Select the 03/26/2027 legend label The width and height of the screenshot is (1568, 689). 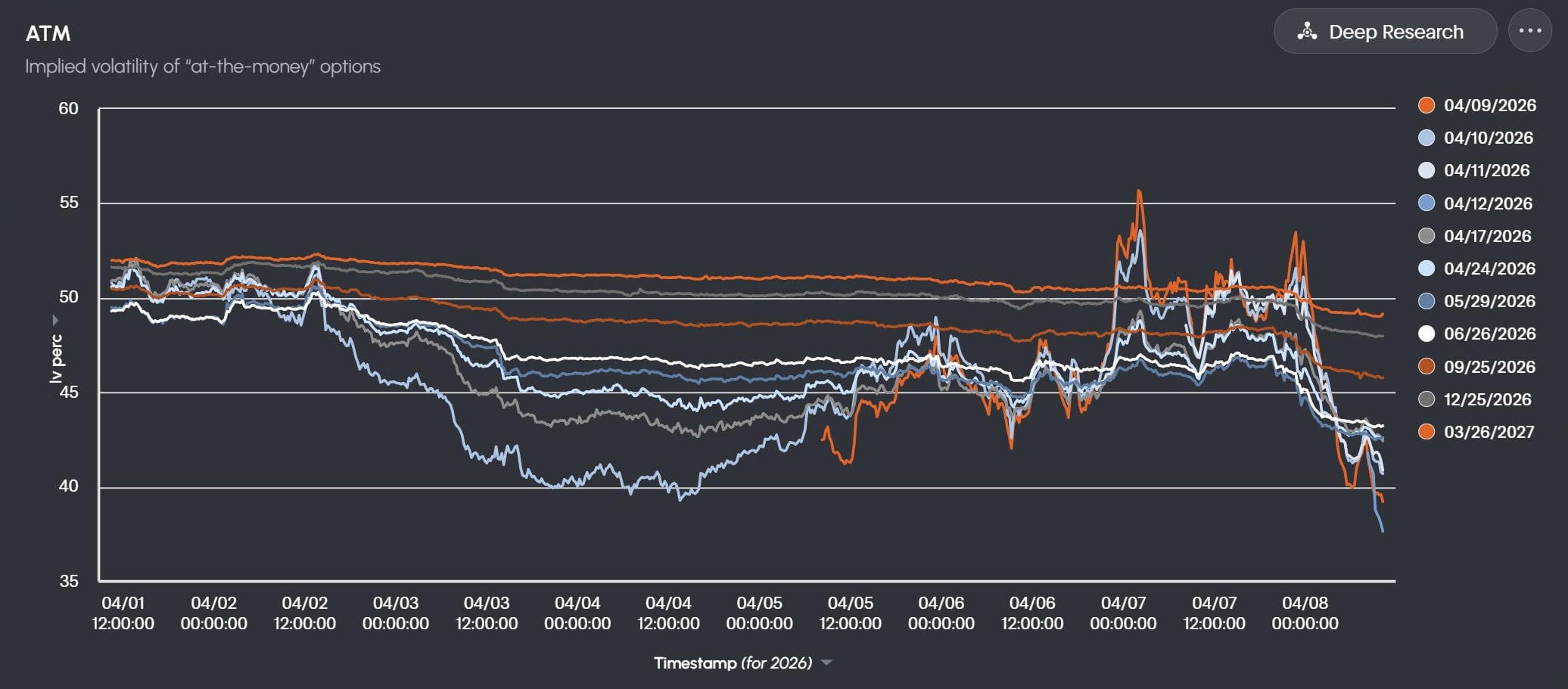(1489, 432)
